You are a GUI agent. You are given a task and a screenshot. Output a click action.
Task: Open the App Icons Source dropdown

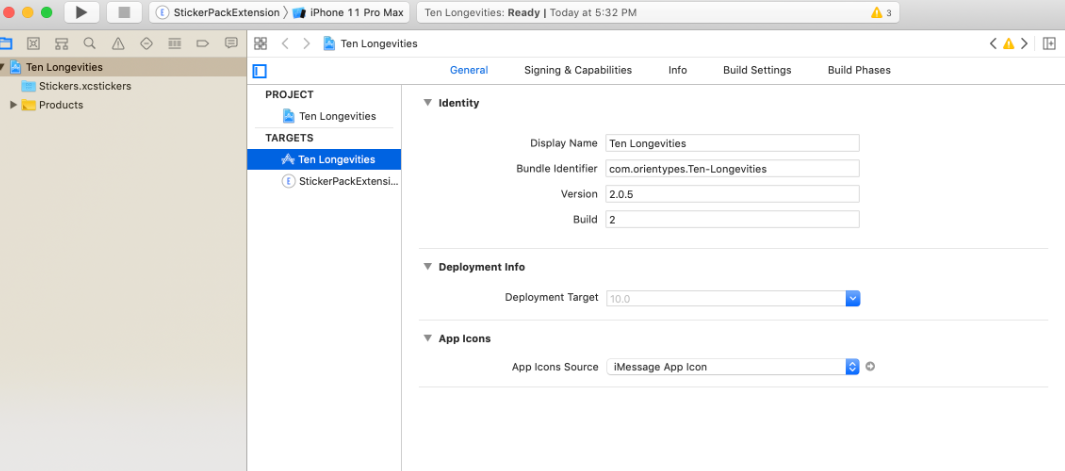(733, 367)
